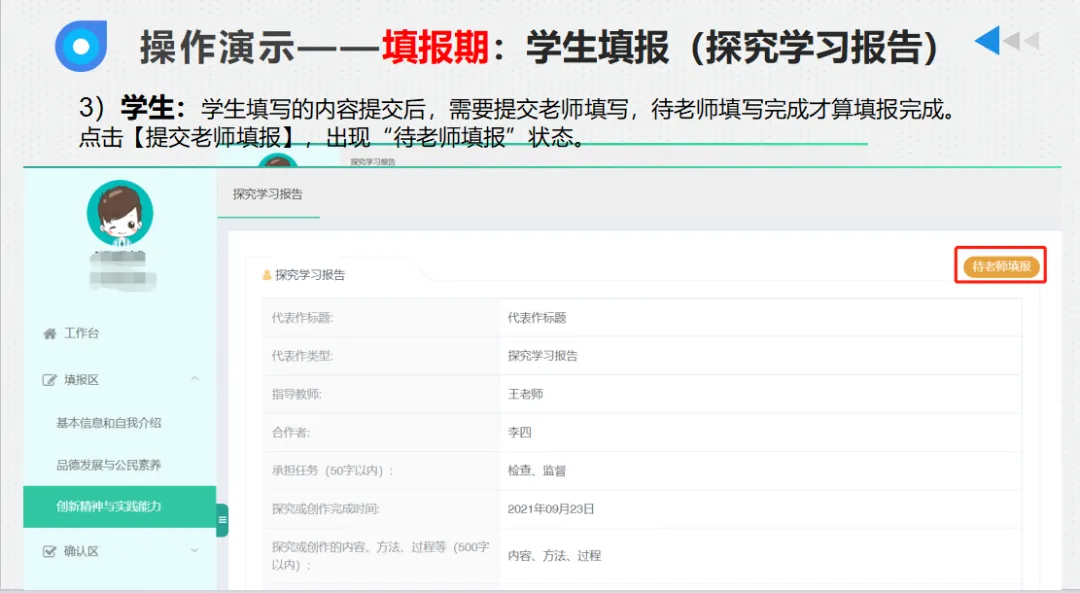
Task: Click the green sidebar handle tab
Action: (x=221, y=521)
